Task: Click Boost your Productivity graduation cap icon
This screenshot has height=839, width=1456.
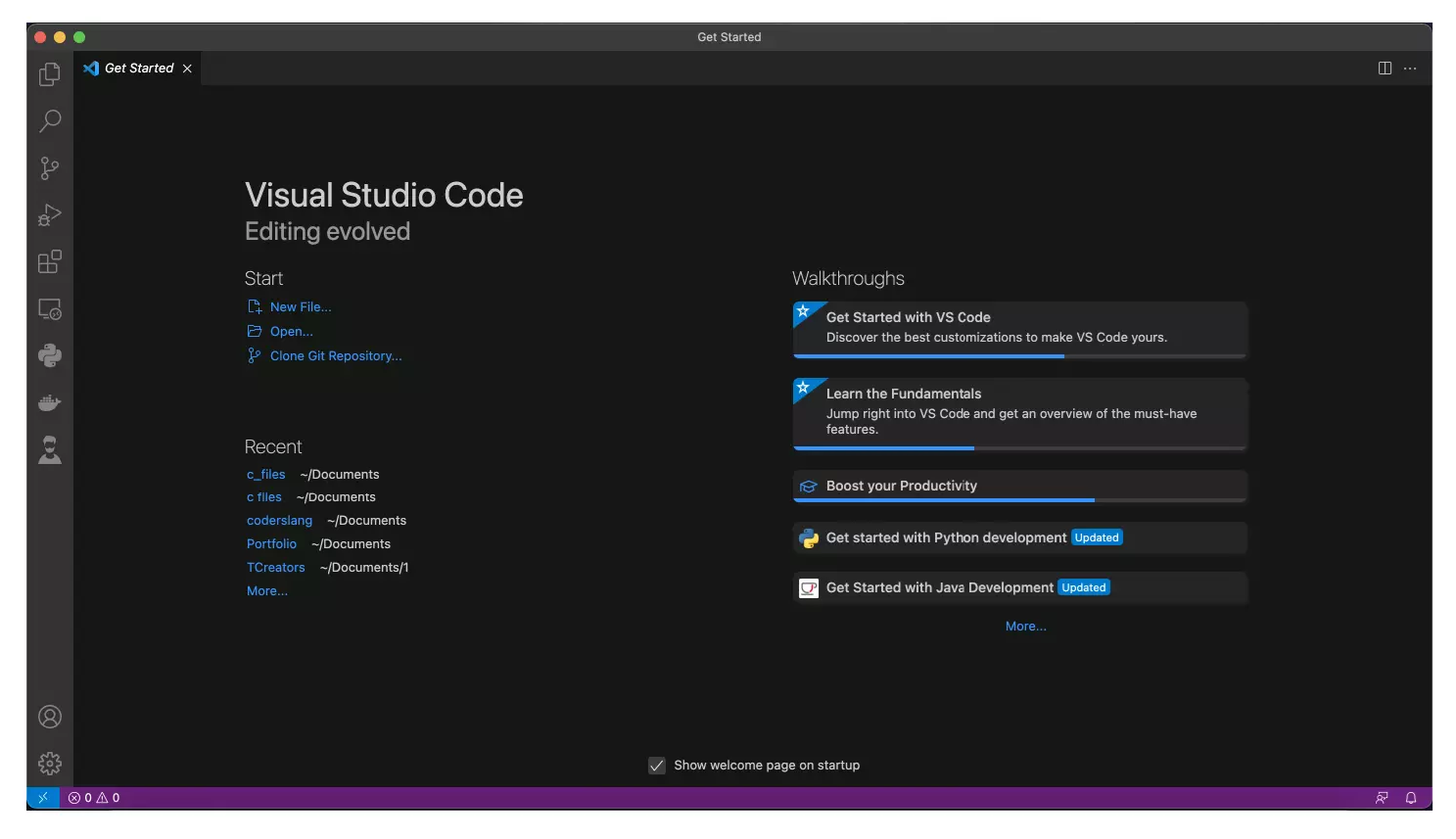Action: click(x=809, y=487)
